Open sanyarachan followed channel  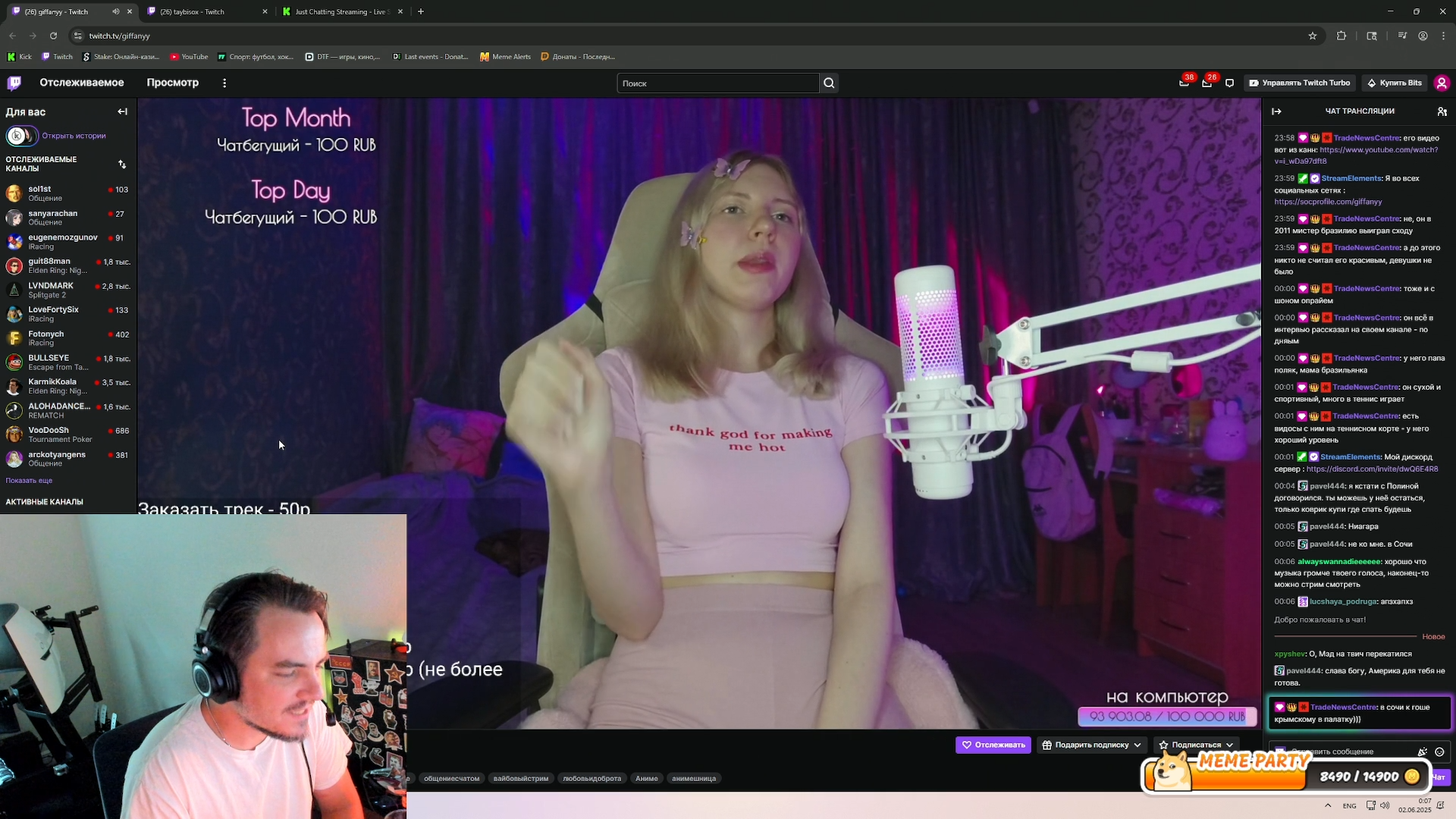[67, 218]
